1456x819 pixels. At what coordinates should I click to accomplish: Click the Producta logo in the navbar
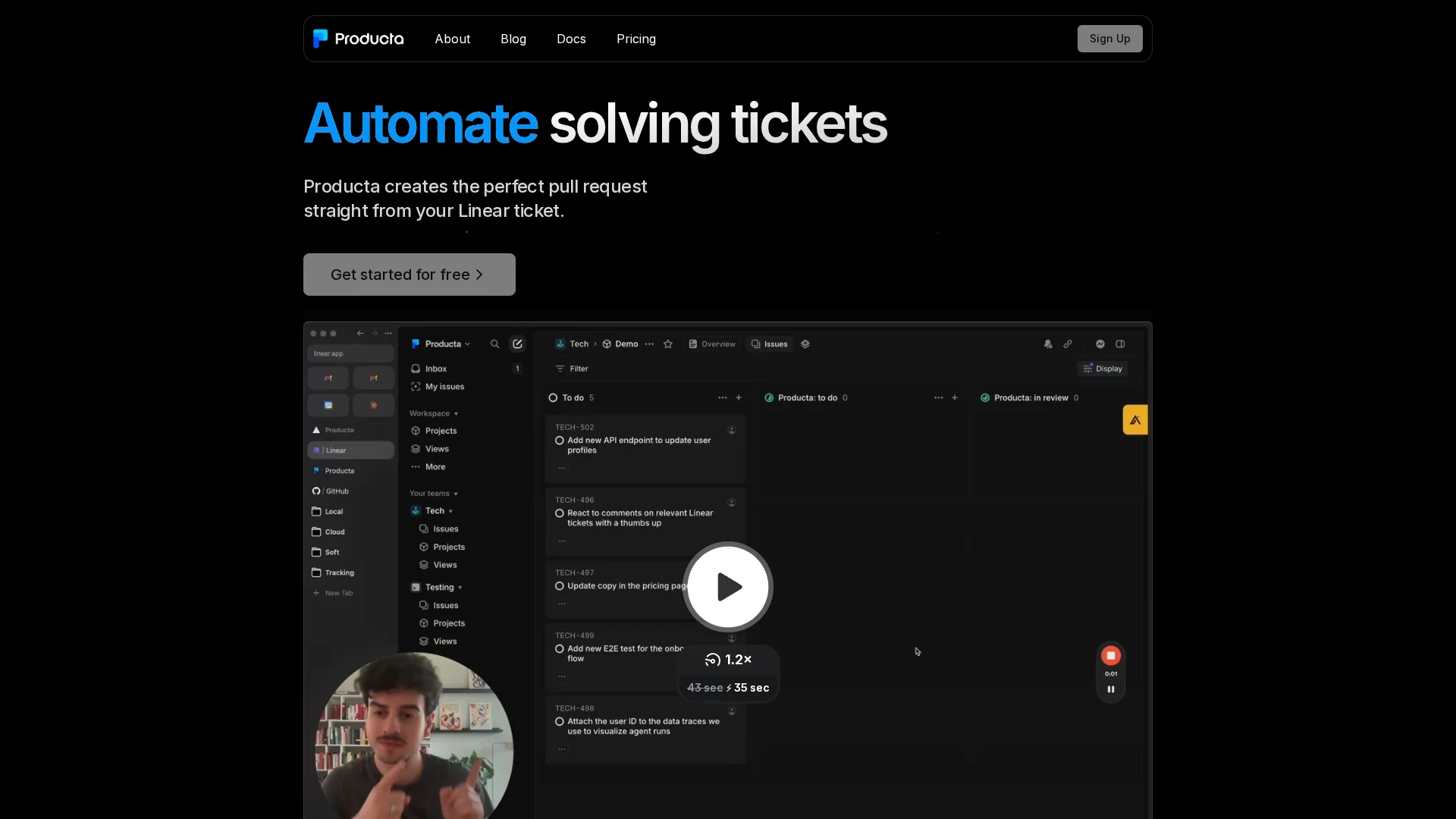(358, 39)
